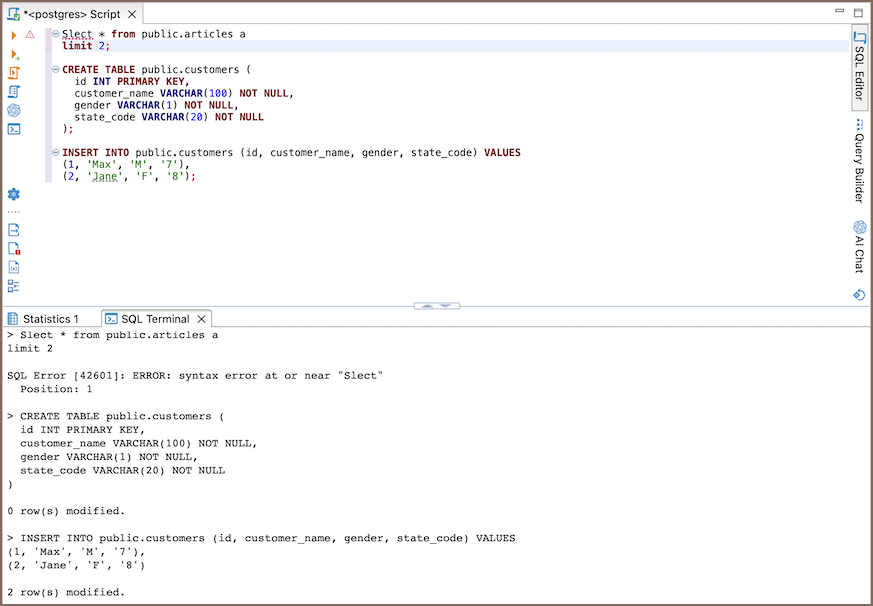Open the AI Chat side panel
873x606 pixels.
(859, 247)
